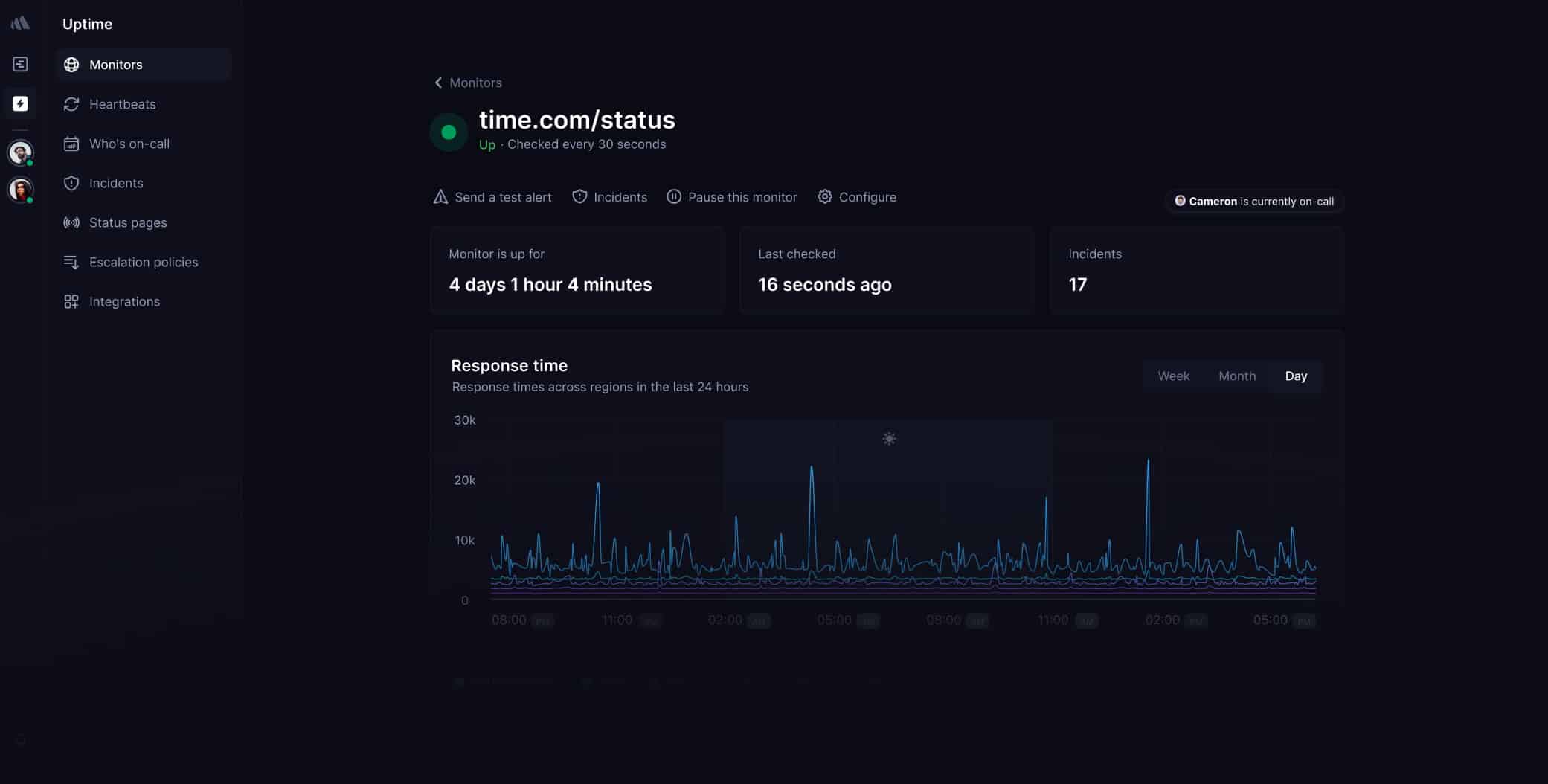This screenshot has width=1548, height=784.
Task: Click the 'Response time' heading
Action: click(510, 365)
